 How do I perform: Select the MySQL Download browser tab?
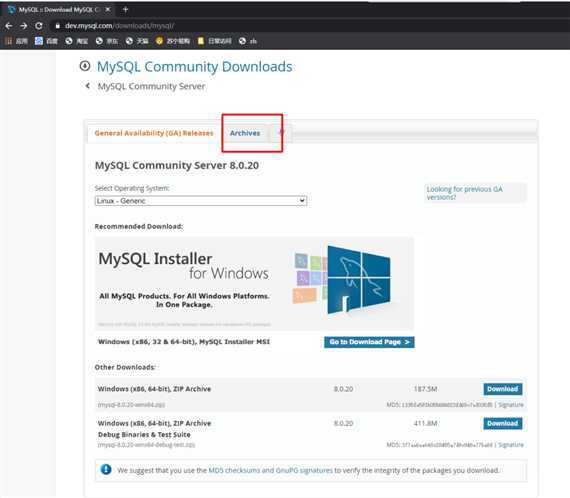[59, 10]
